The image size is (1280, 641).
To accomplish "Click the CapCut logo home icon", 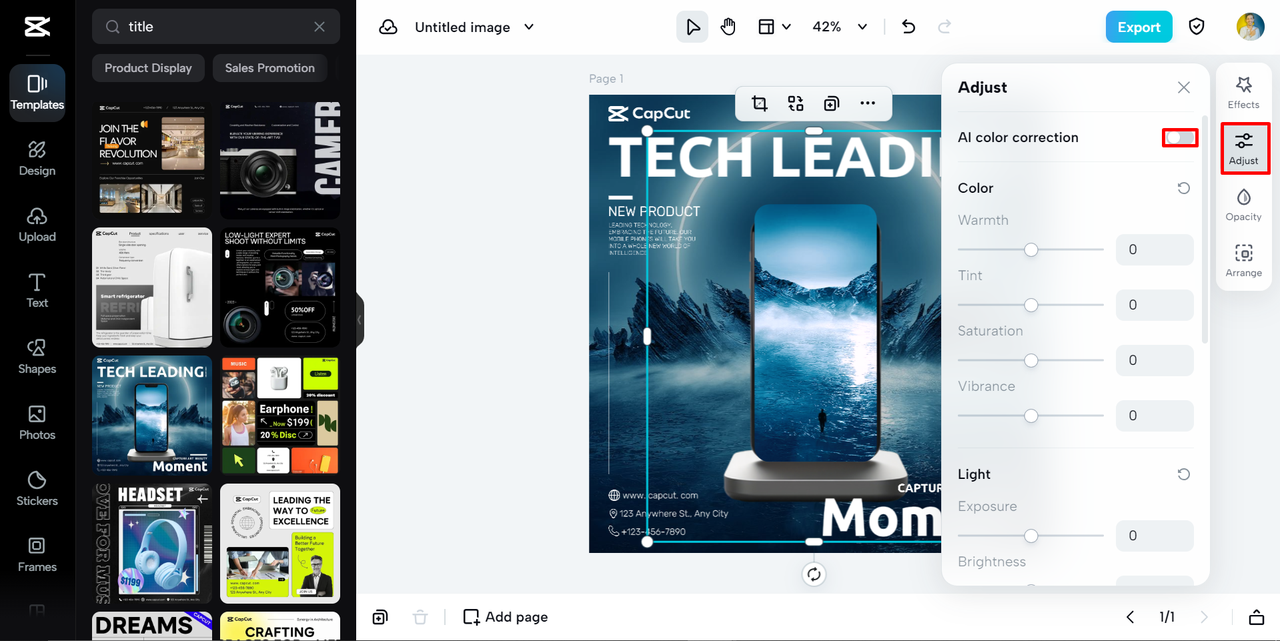I will pyautogui.click(x=37, y=28).
